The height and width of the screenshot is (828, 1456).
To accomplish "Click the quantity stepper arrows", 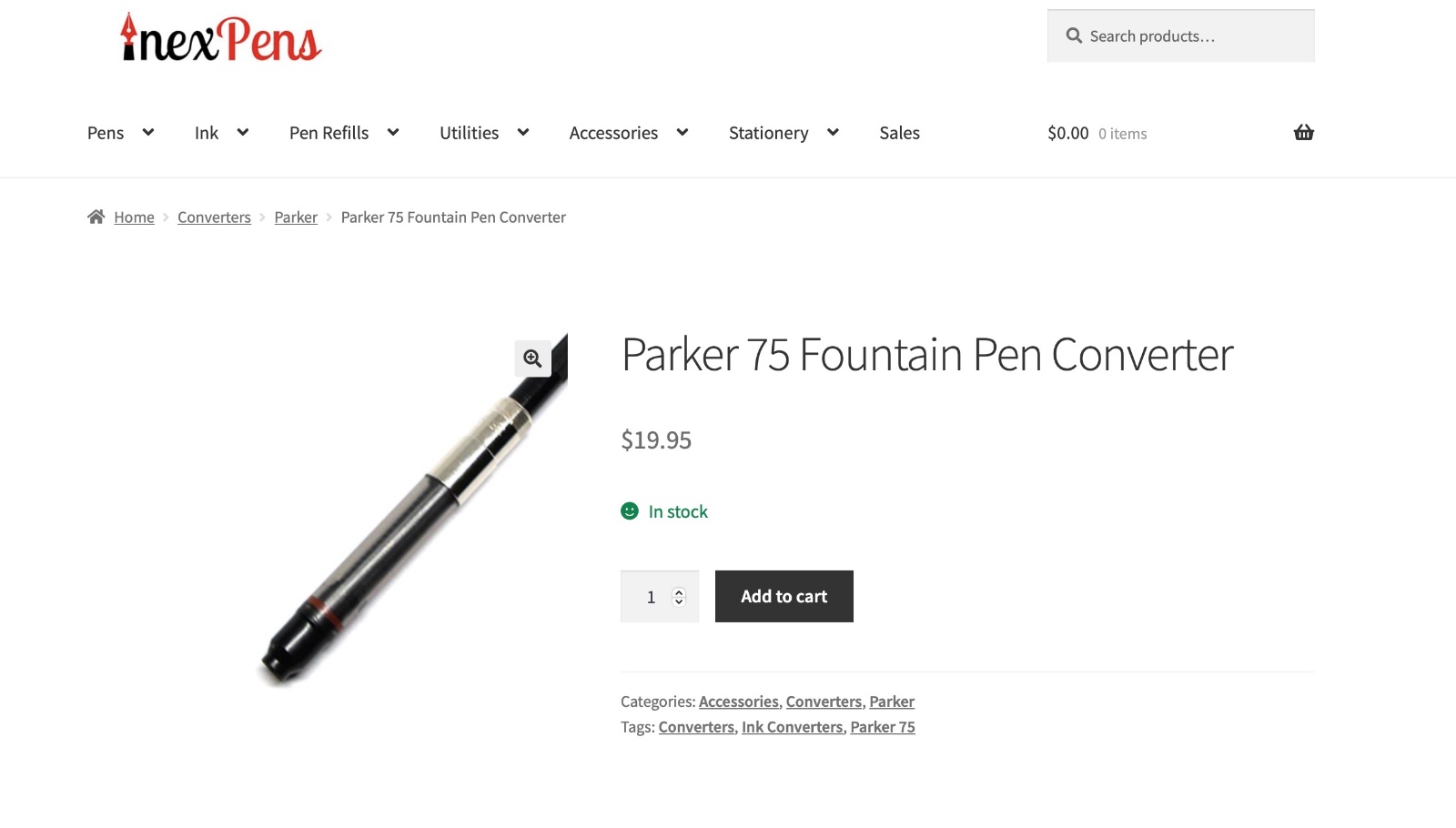I will [679, 597].
